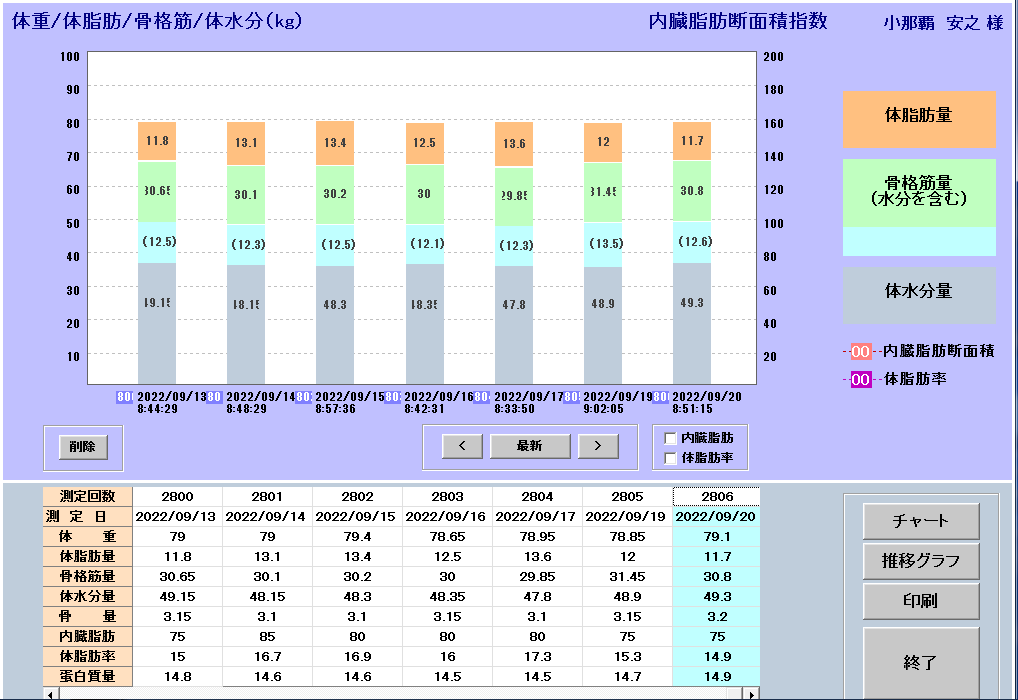1018x700 pixels.
Task: Click the 2022/09/19 9:02:05 axis label
Action: 617,403
